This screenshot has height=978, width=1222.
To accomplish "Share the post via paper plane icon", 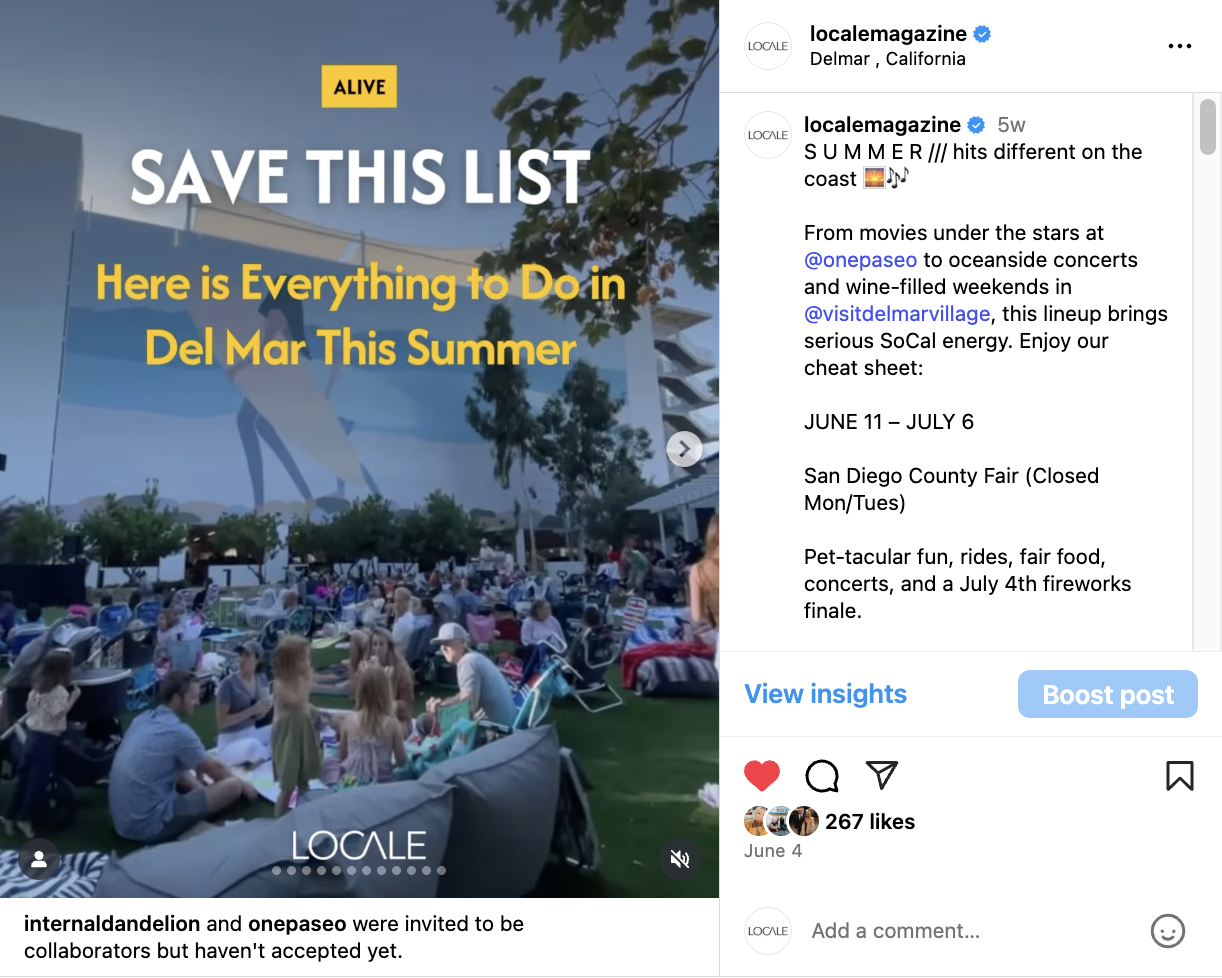I will pos(881,775).
